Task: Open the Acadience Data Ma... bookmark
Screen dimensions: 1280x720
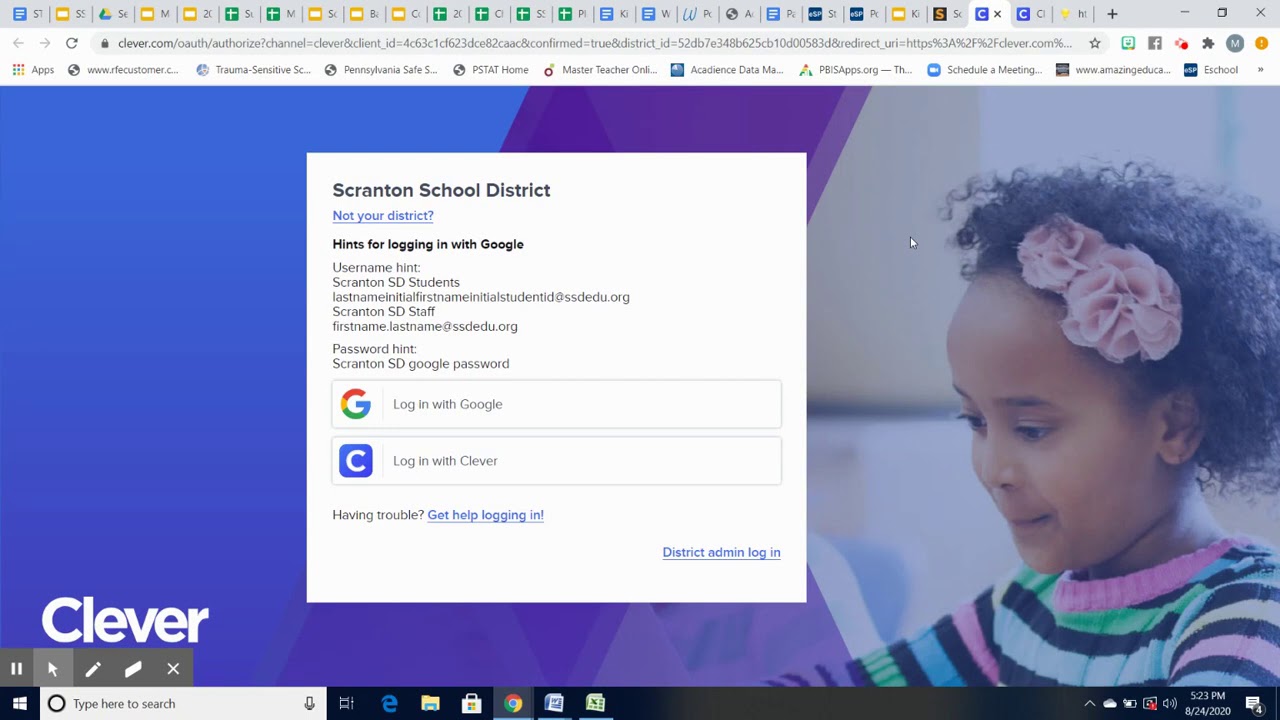Action: point(727,70)
